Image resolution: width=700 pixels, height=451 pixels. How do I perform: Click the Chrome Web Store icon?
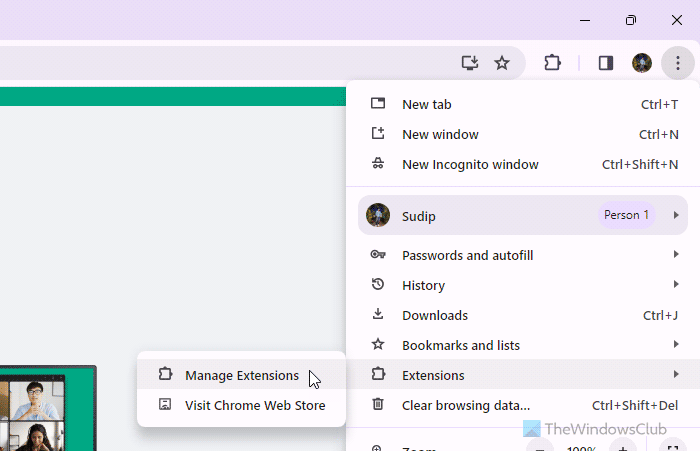click(165, 404)
